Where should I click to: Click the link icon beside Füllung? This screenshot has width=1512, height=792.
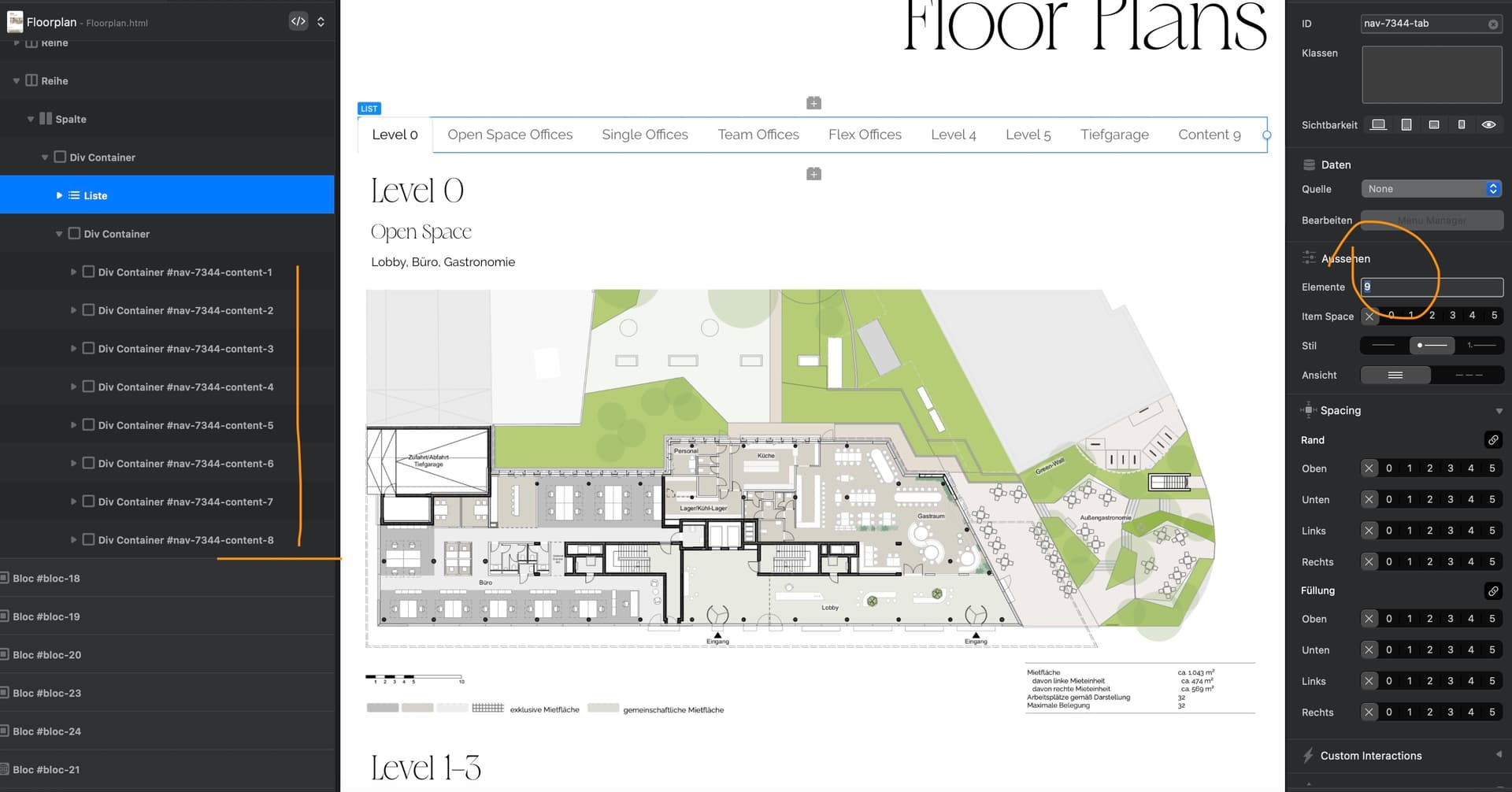[x=1492, y=590]
